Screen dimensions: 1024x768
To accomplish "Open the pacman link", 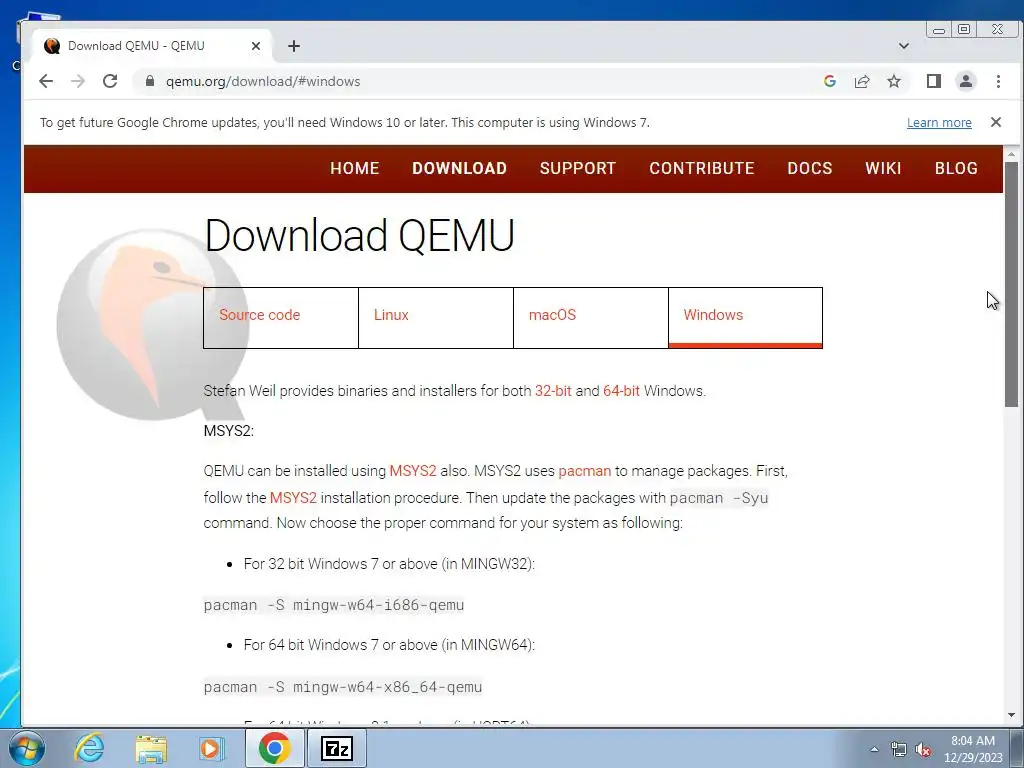I will pos(584,471).
